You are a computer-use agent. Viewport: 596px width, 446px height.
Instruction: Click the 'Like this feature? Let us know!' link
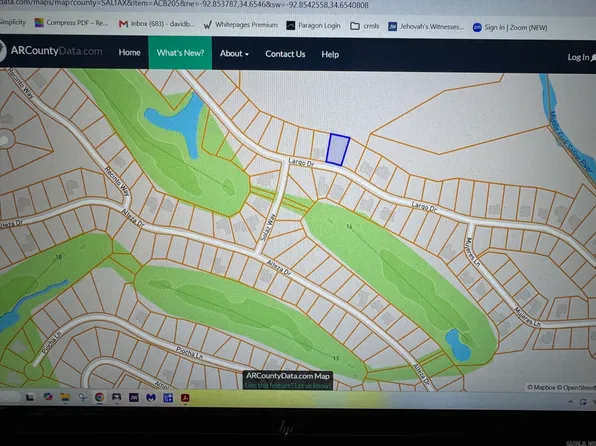click(288, 386)
